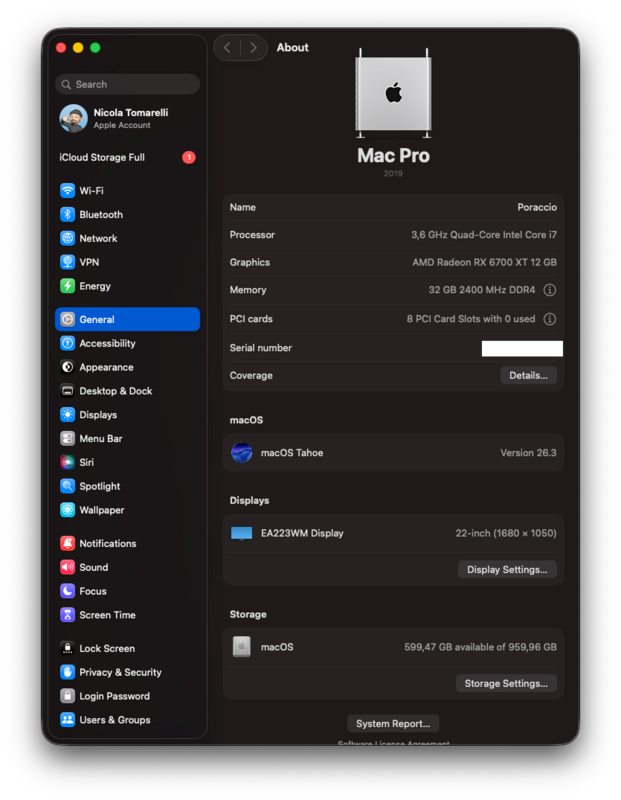Click the About page title
The height and width of the screenshot is (800, 621).
click(x=292, y=47)
